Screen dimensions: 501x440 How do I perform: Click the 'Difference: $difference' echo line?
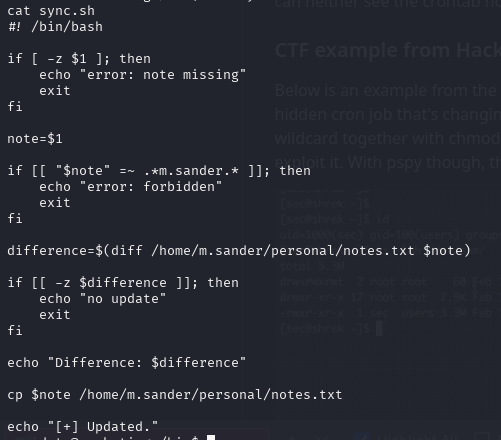coord(127,363)
